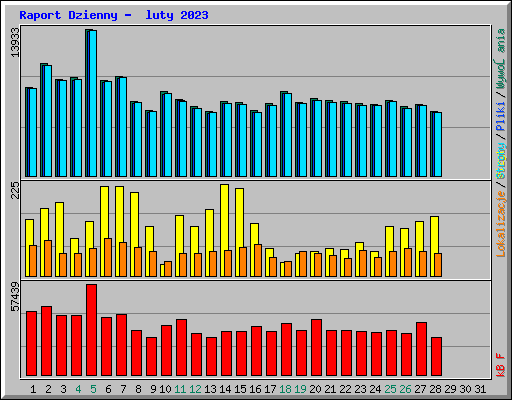Click the day 28 label on the axis

(x=435, y=389)
